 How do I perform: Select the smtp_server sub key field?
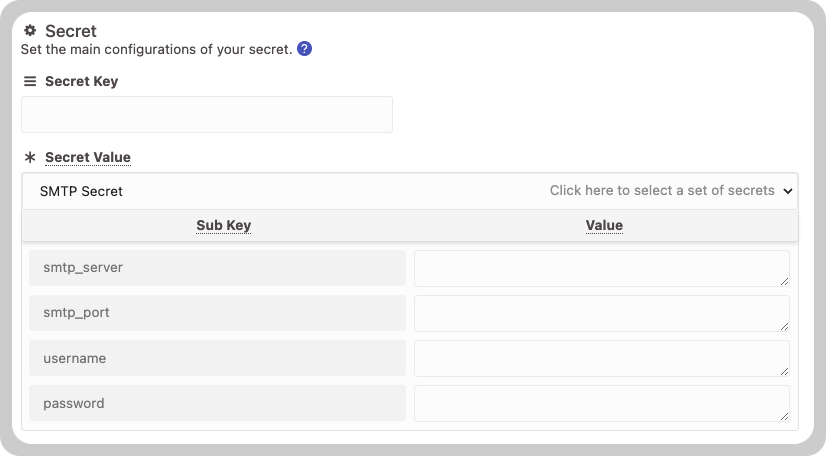pos(218,268)
